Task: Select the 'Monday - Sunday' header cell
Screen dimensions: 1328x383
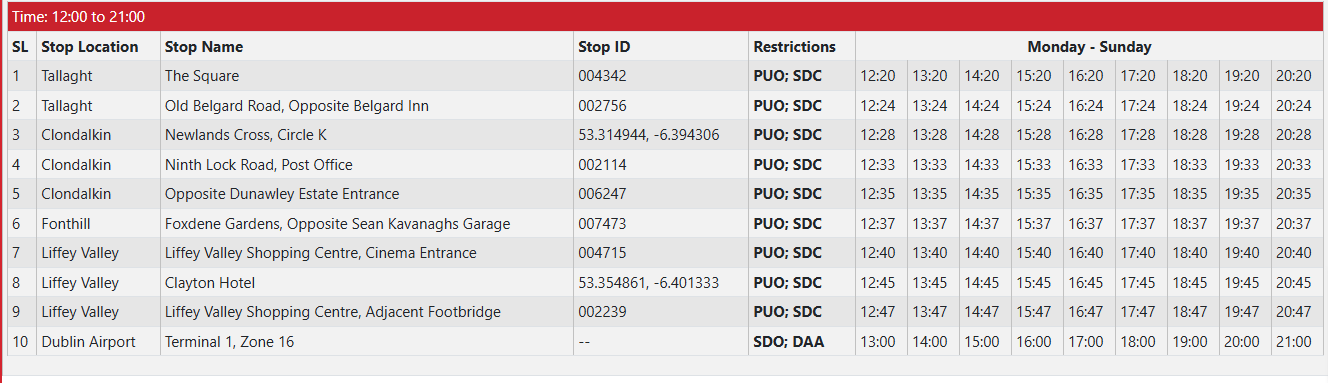Action: tap(1089, 47)
